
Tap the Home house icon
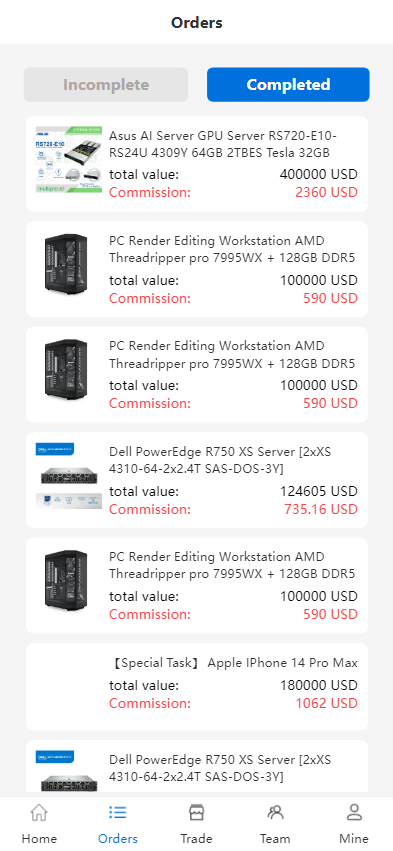(x=39, y=813)
